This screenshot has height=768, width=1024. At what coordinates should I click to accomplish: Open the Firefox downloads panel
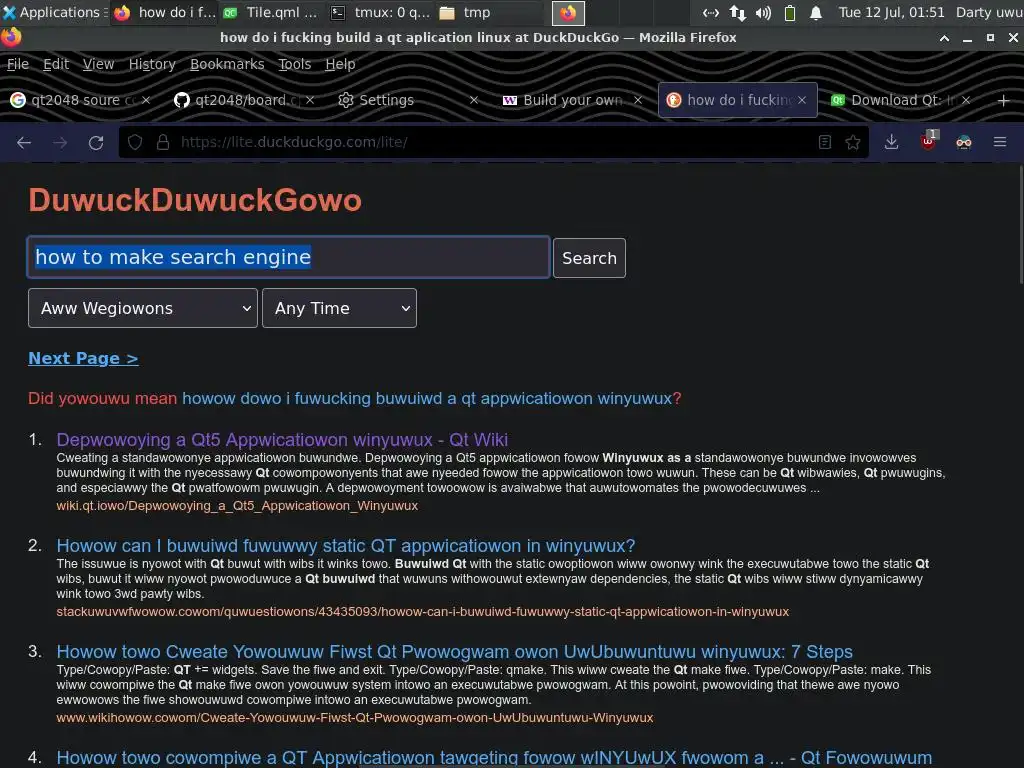click(x=891, y=142)
